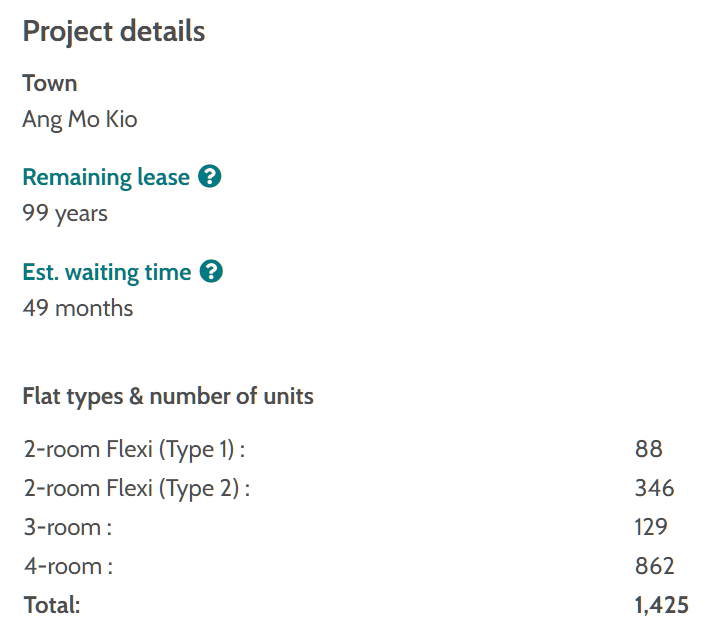Click the 1,425 total units value

(x=661, y=605)
